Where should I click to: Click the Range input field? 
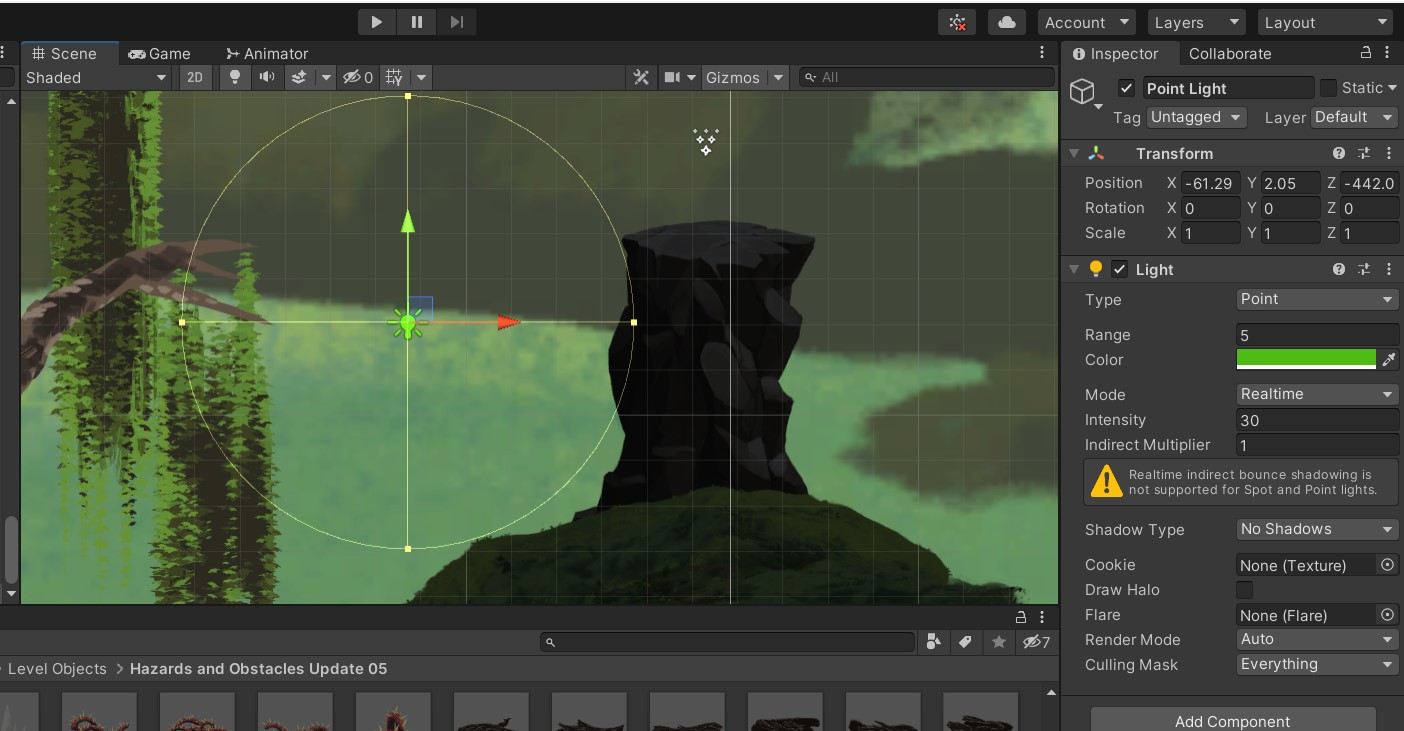click(1317, 335)
